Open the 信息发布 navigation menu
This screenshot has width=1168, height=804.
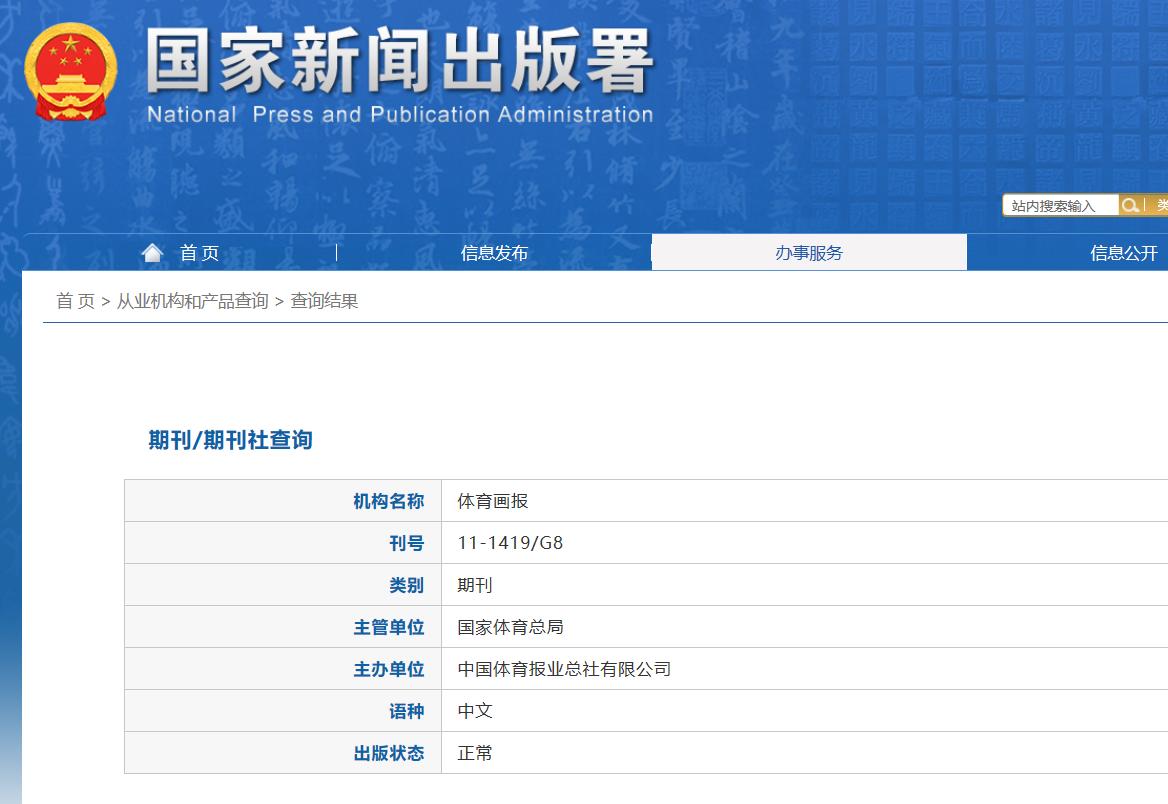pos(495,253)
